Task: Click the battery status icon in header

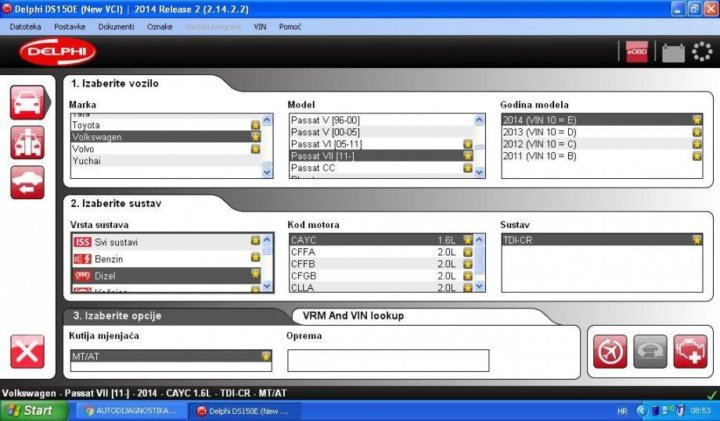Action: tap(673, 52)
